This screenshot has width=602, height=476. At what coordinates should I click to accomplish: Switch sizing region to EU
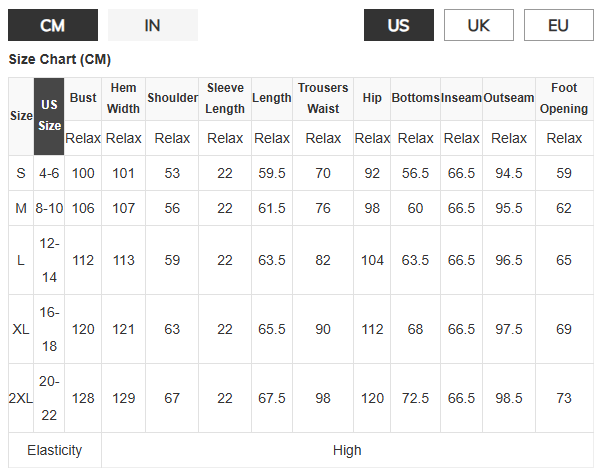click(559, 25)
